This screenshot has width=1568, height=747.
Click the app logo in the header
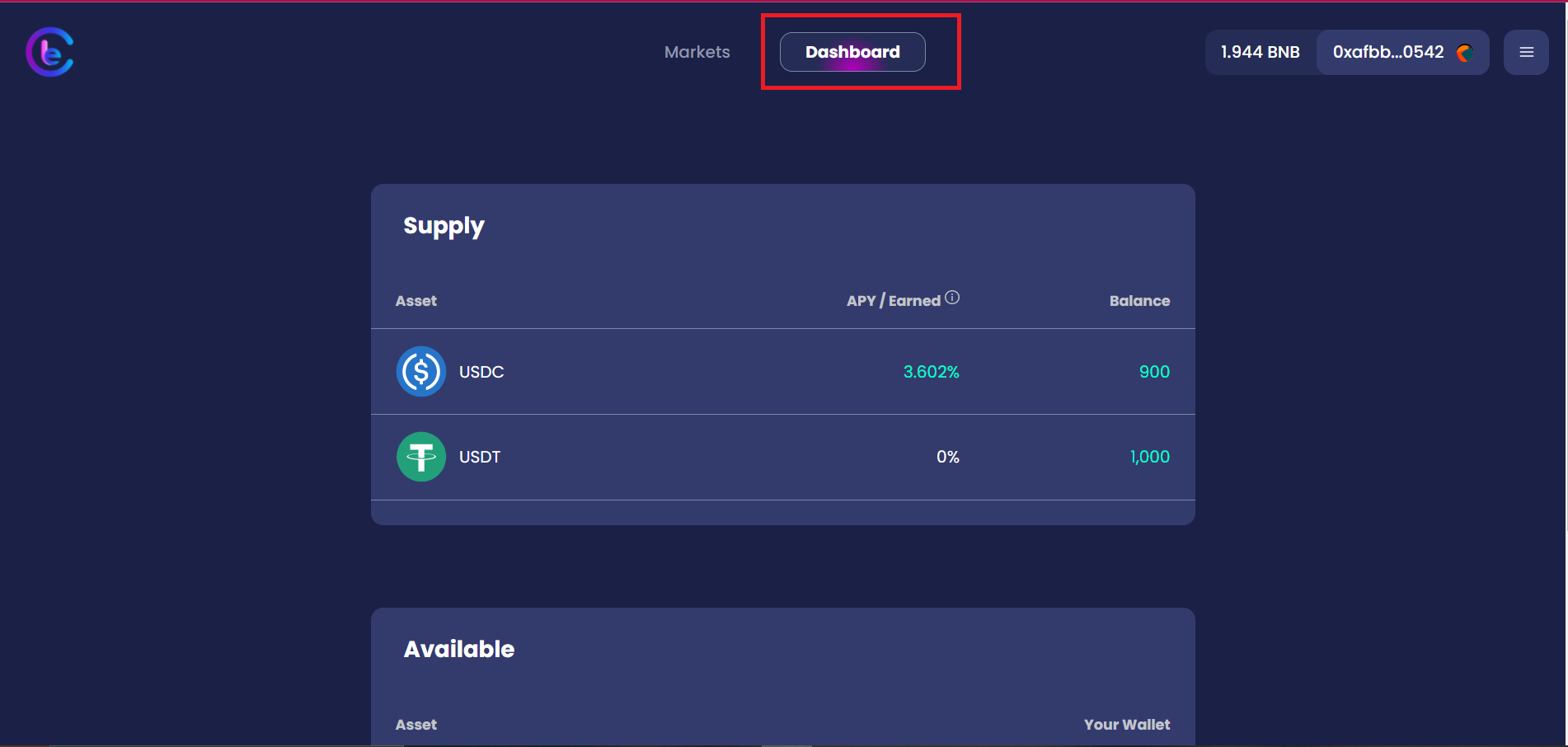[x=50, y=52]
